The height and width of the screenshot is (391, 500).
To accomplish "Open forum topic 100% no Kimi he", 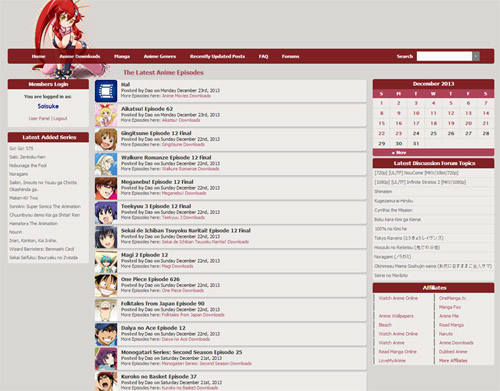I will (x=391, y=229).
